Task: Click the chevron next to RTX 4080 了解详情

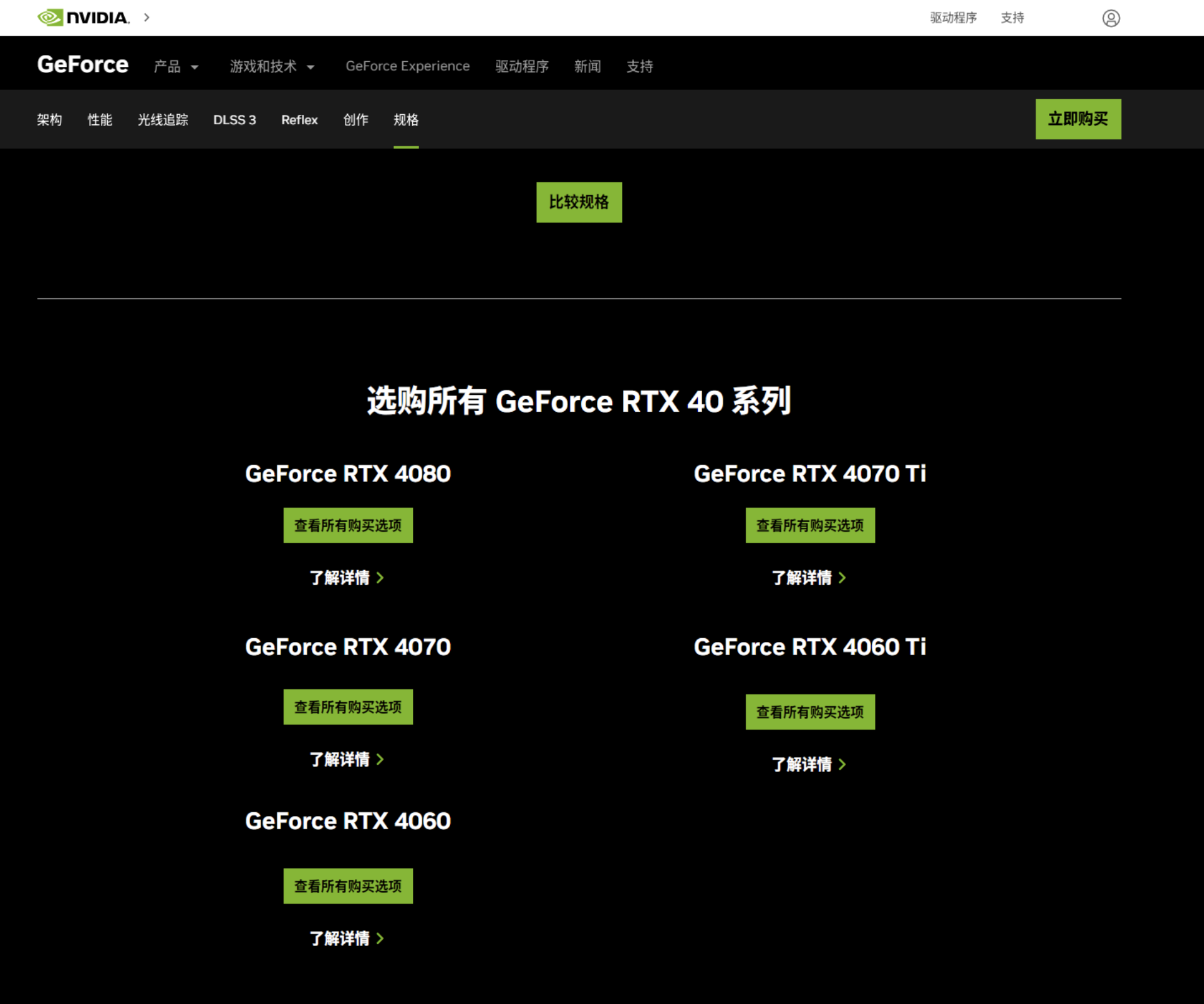Action: 381,578
